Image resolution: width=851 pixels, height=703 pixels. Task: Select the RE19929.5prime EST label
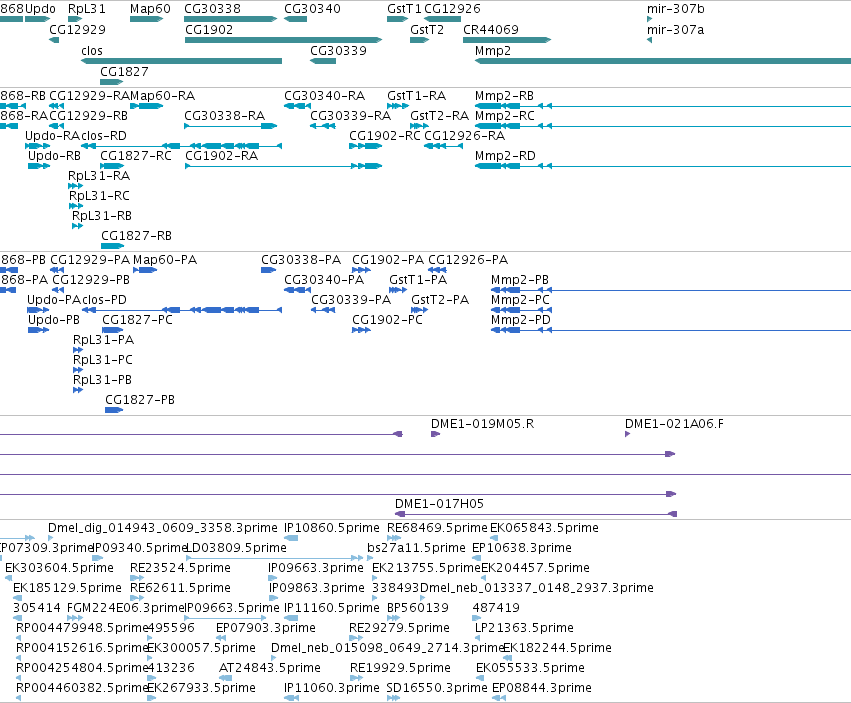[x=401, y=668]
